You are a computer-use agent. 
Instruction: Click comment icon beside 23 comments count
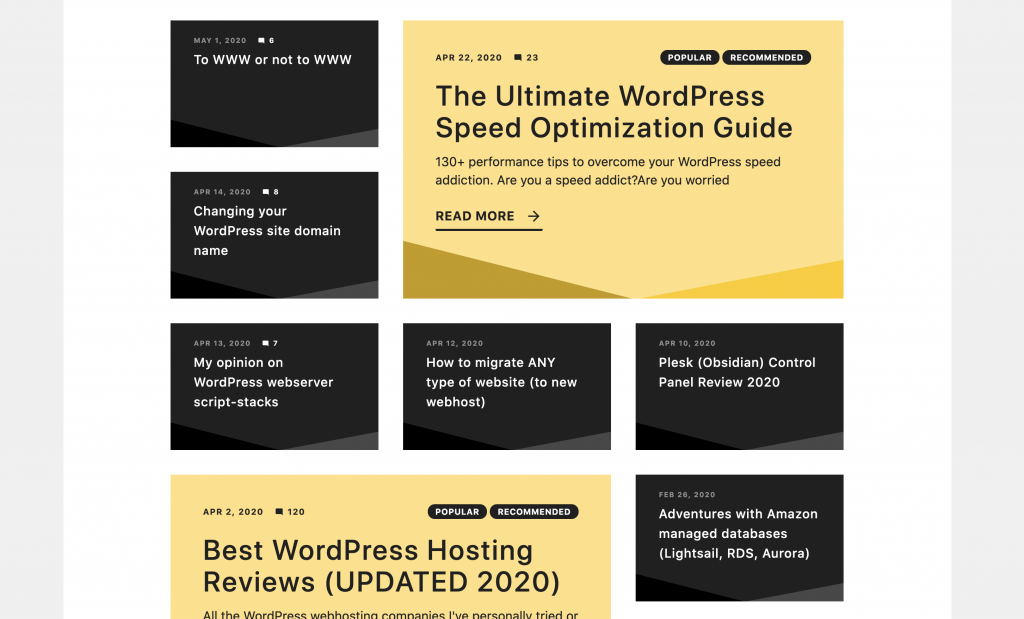click(x=518, y=58)
